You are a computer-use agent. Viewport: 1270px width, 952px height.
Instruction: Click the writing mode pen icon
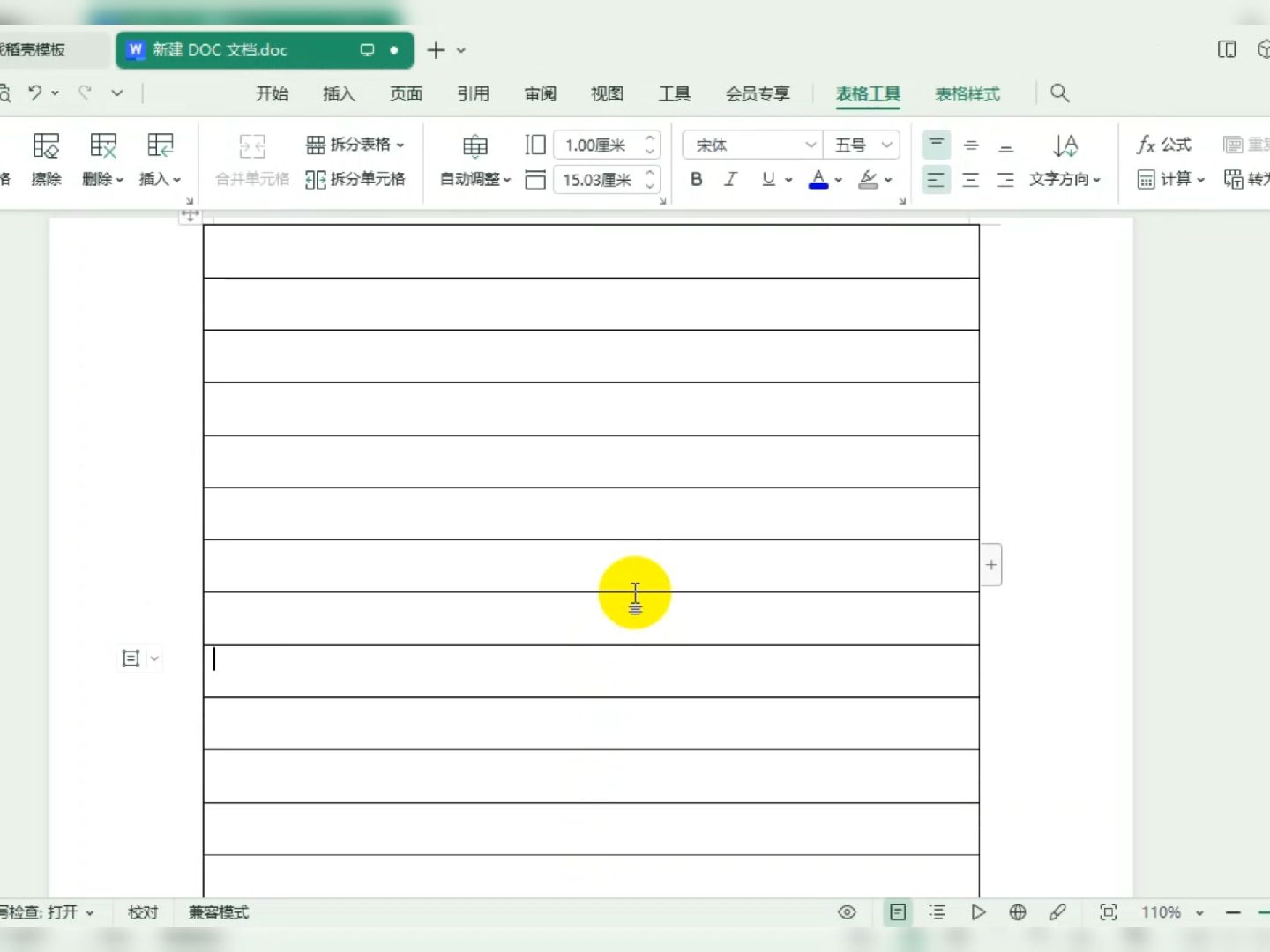point(1057,912)
